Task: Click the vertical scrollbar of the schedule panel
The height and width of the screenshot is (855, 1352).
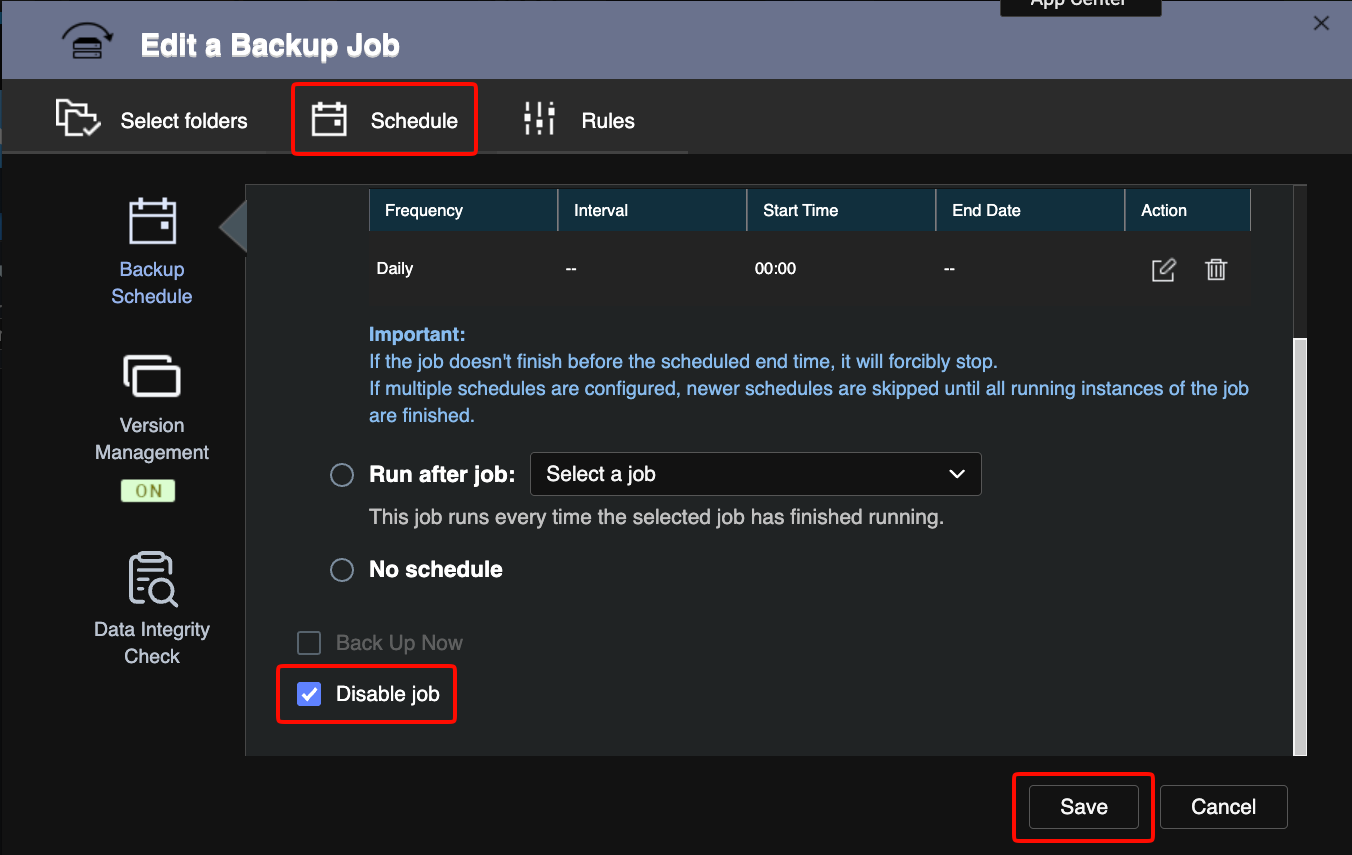Action: (1300, 545)
